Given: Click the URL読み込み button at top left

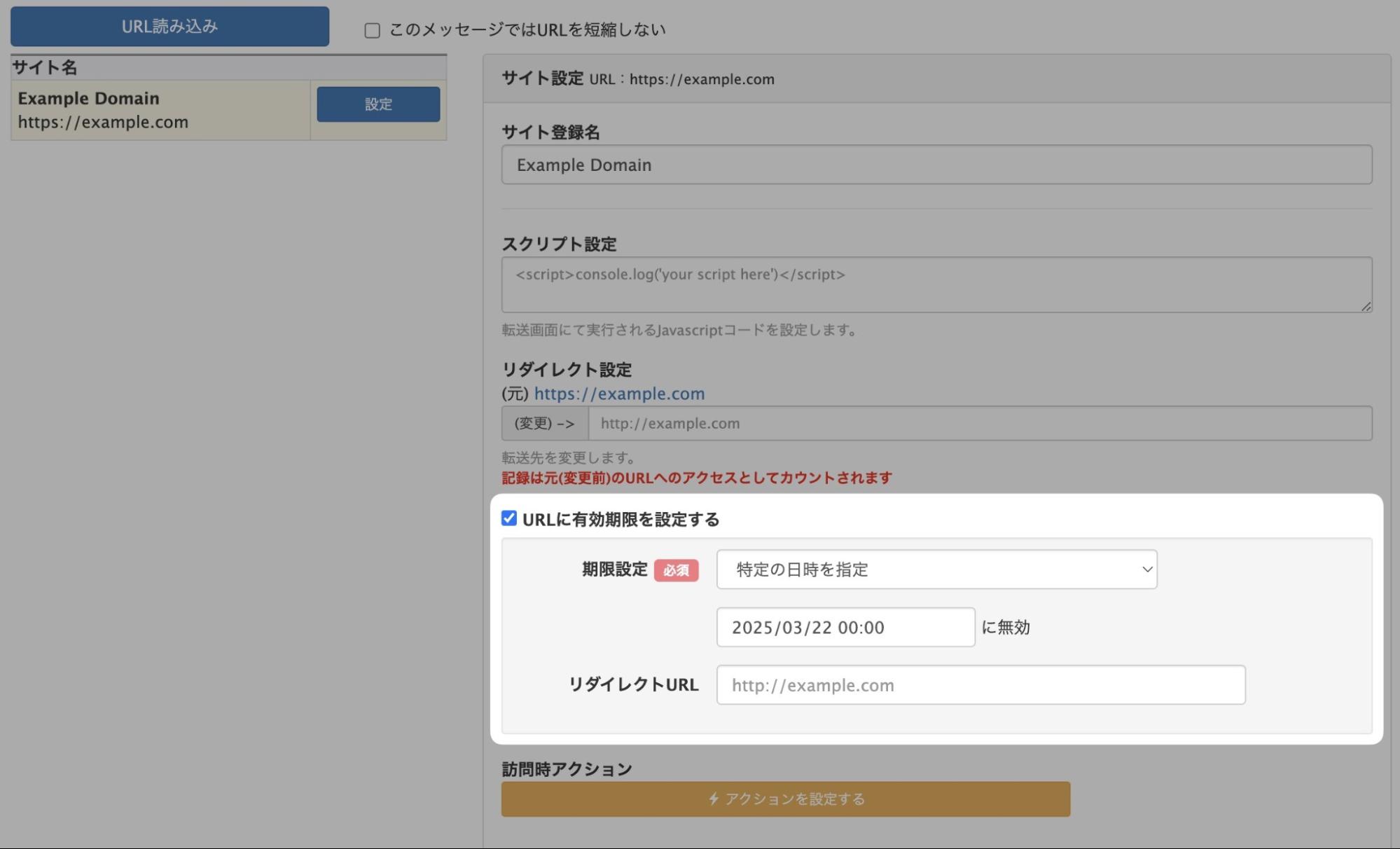Looking at the screenshot, I should 168,26.
